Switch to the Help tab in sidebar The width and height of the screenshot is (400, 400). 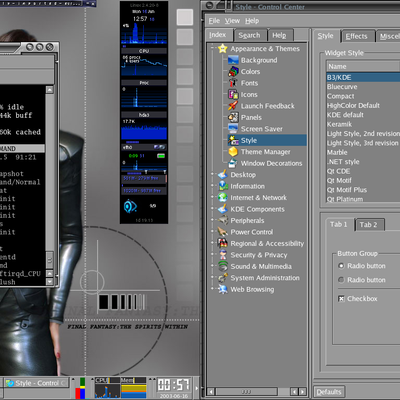tap(279, 35)
